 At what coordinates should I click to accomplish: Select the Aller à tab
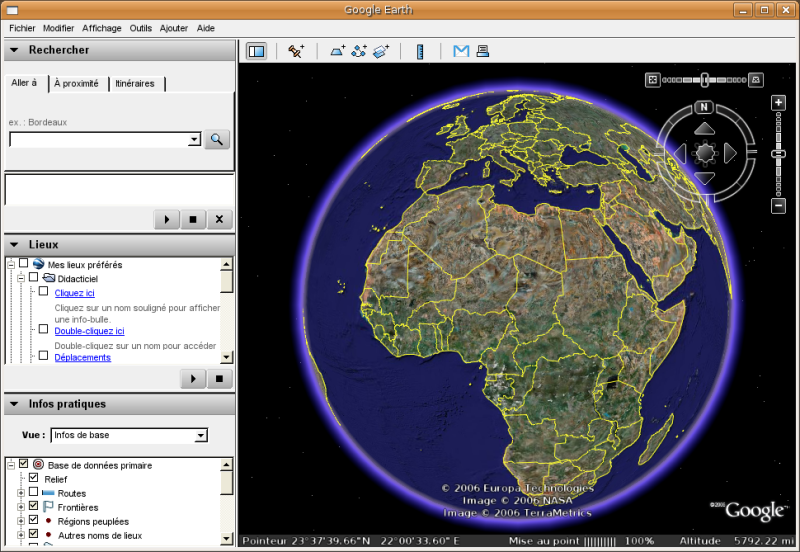pos(24,83)
